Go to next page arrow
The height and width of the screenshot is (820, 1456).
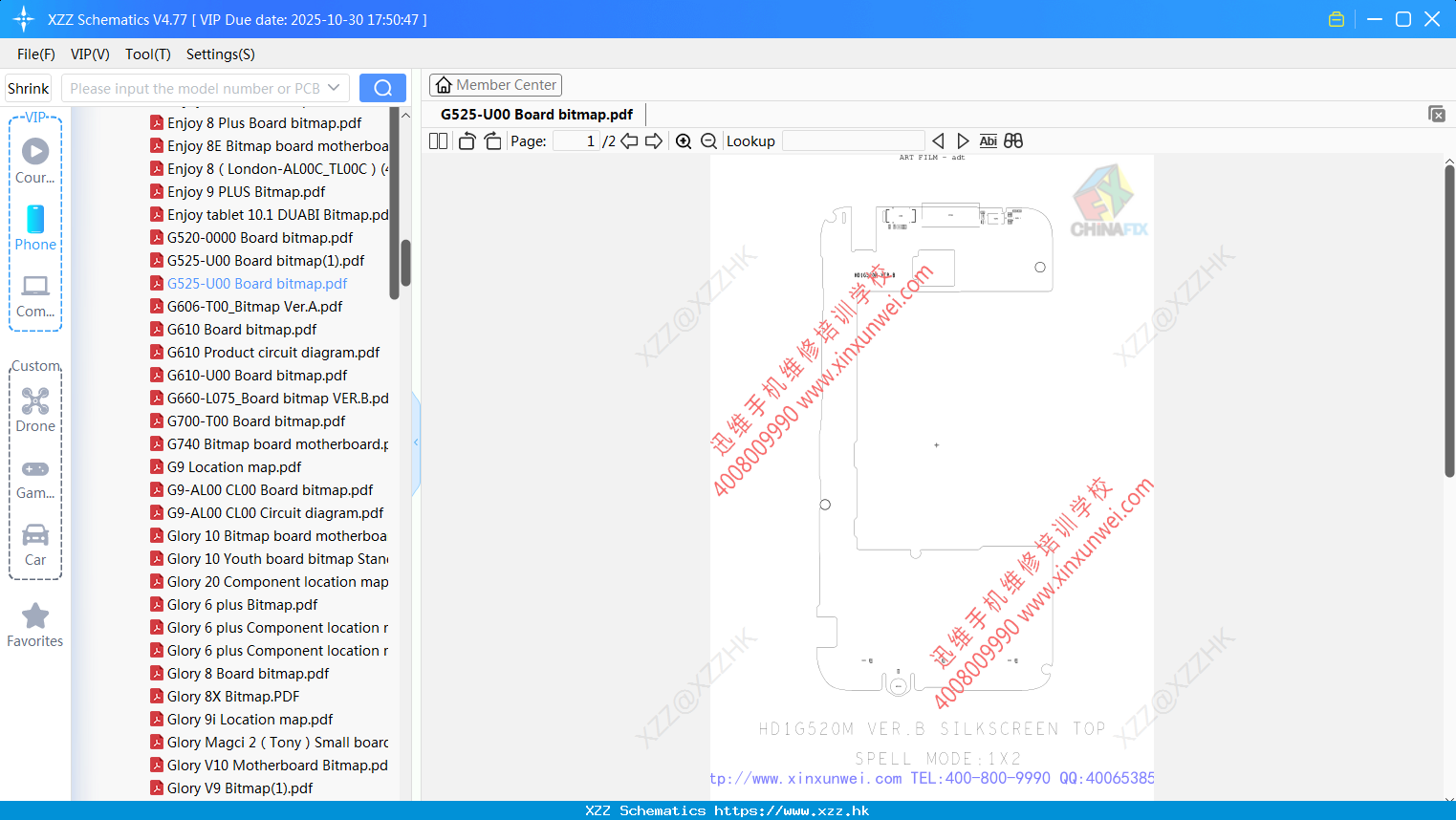click(654, 140)
